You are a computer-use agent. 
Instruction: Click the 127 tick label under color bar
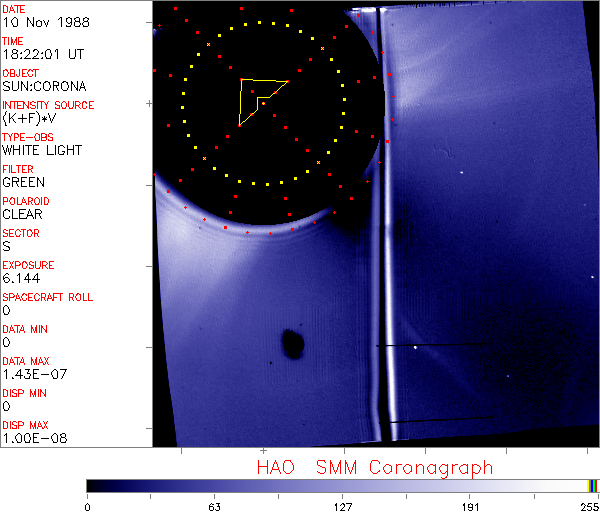(x=342, y=506)
